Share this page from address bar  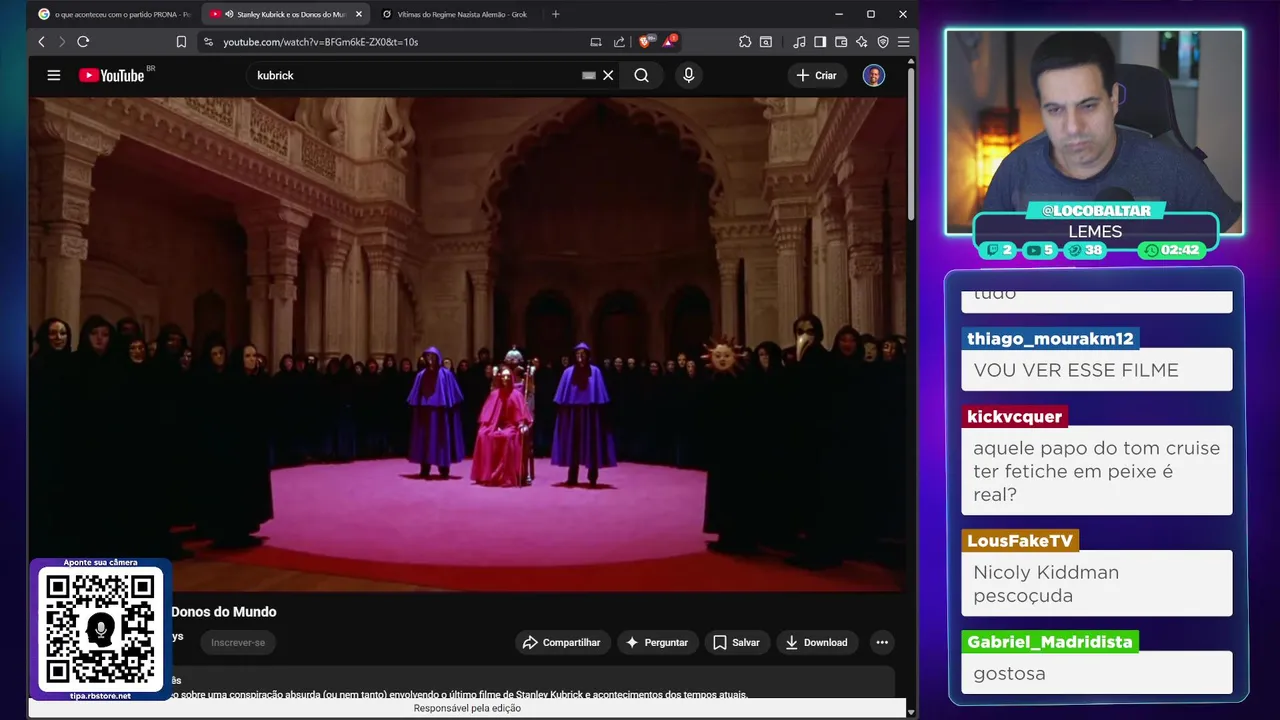pyautogui.click(x=619, y=42)
